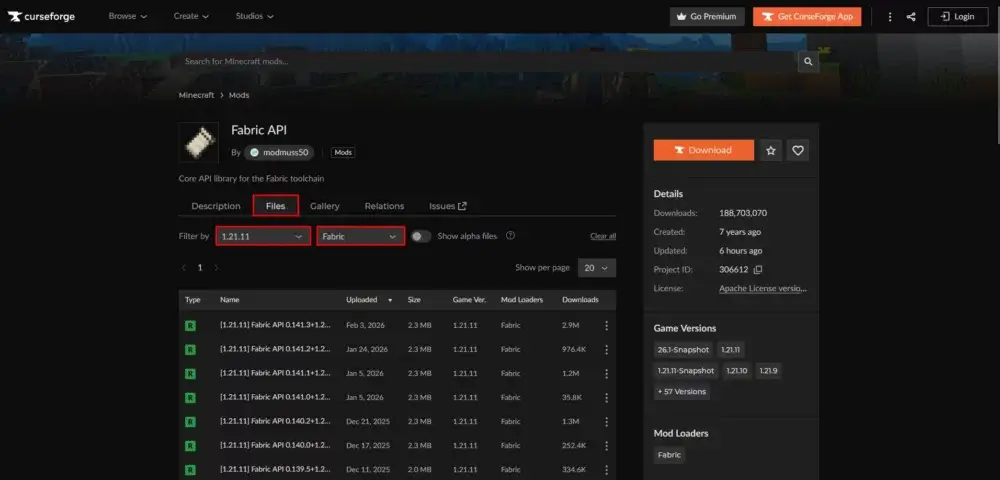Switch to the Files tab
The width and height of the screenshot is (1000, 480).
275,206
